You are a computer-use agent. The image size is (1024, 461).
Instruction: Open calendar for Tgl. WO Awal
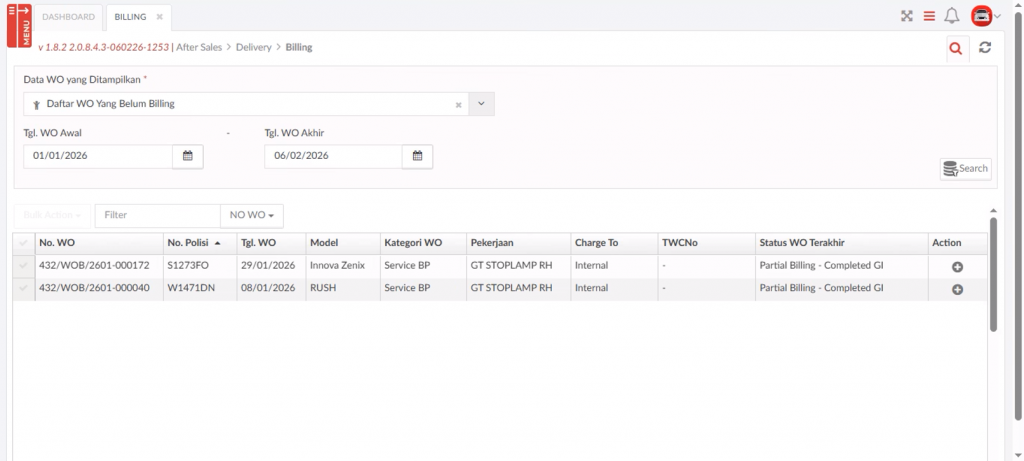click(x=187, y=156)
